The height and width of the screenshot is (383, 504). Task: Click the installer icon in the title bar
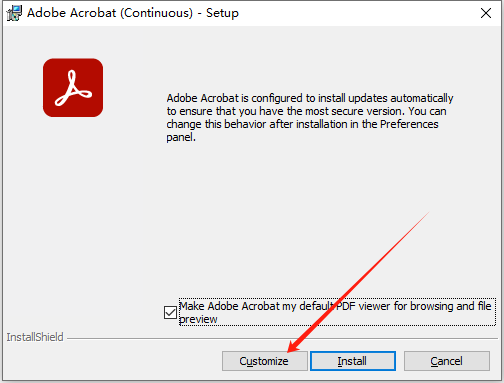(x=14, y=13)
